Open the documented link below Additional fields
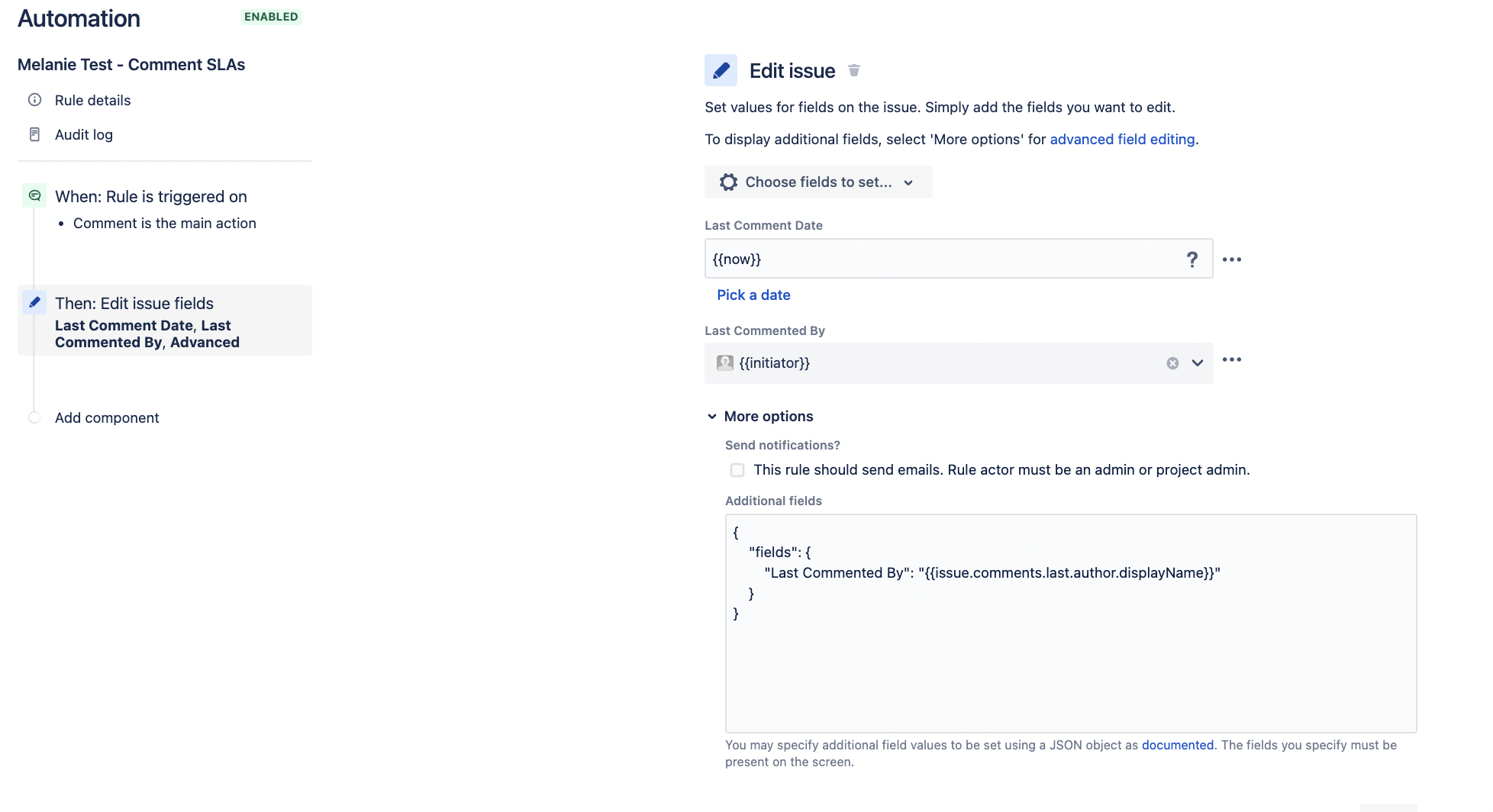Viewport: 1493px width, 812px height. tap(1177, 745)
